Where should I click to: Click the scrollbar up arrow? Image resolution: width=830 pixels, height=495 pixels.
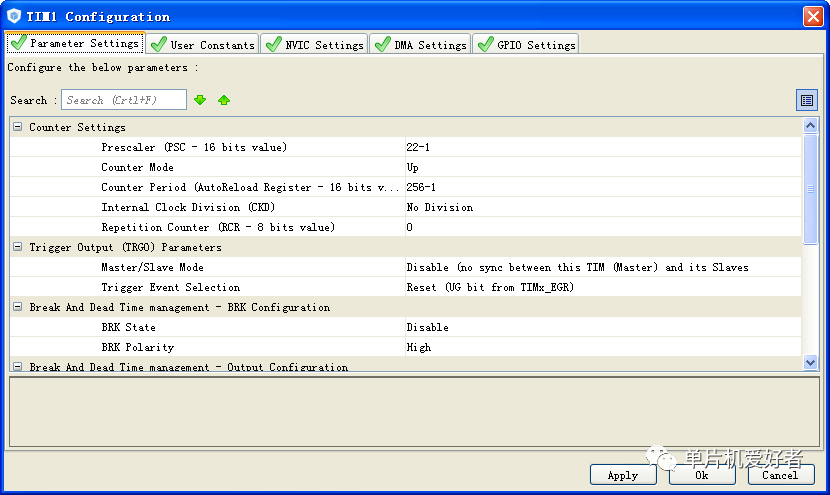(810, 125)
